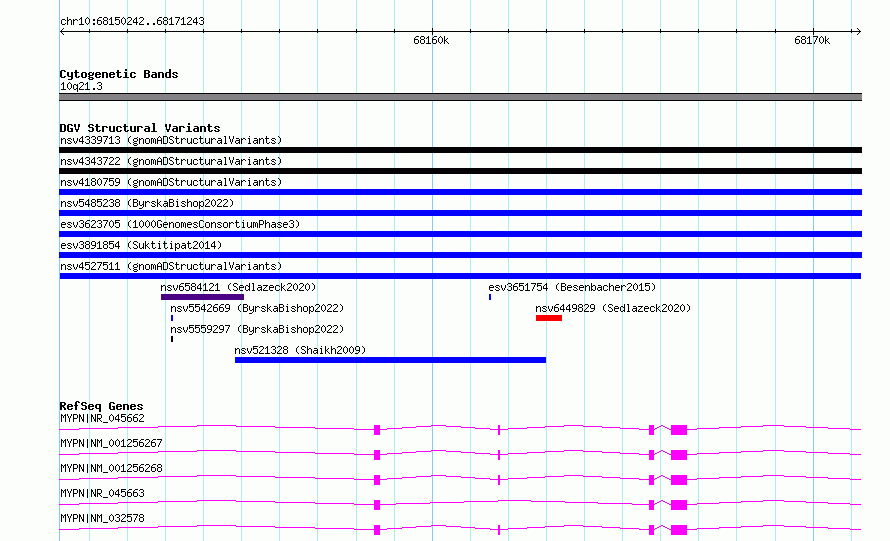Open the nsv4527511 (gnomADStructuralVariants) label
The width and height of the screenshot is (890, 541).
171,266
